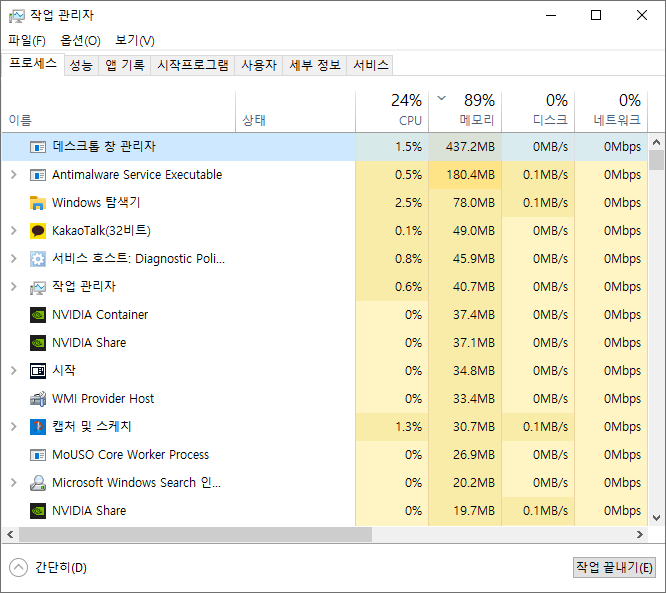Select the Windows 탐색기 process name

tap(96, 203)
